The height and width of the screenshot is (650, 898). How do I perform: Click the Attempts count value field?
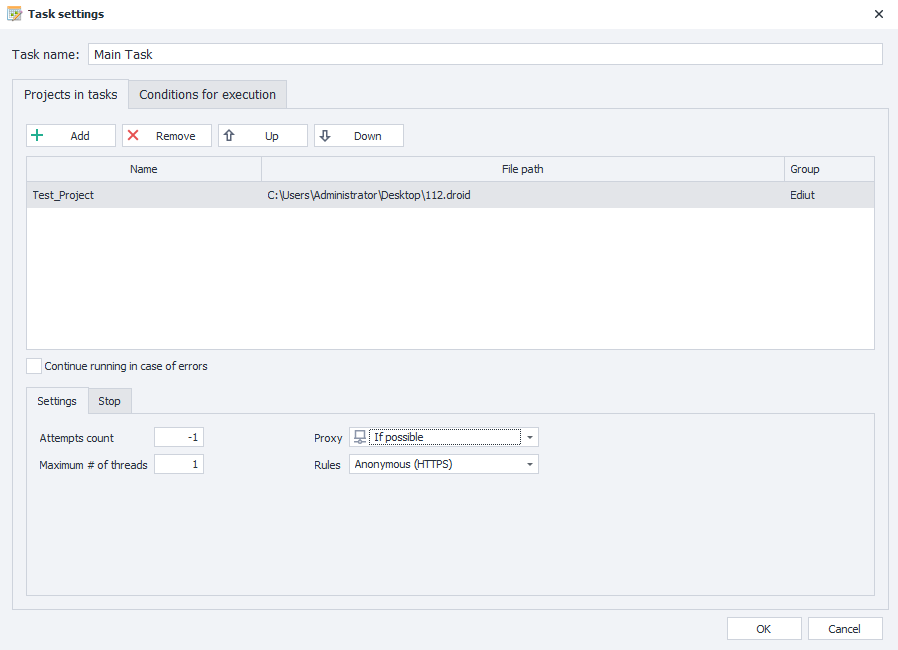178,437
